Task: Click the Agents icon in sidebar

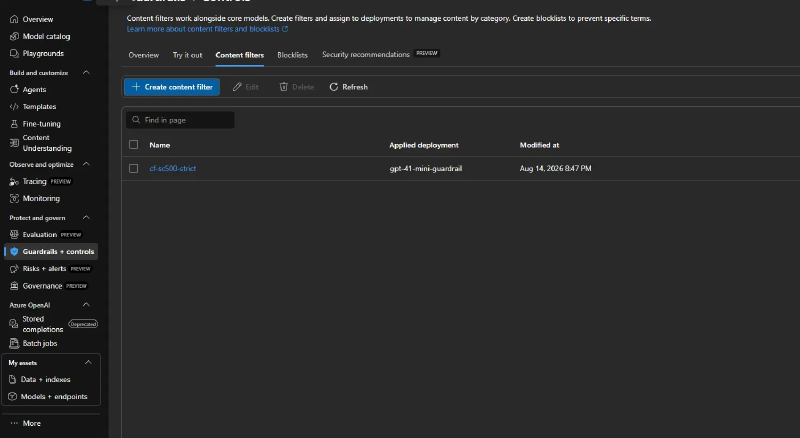Action: 14,89
